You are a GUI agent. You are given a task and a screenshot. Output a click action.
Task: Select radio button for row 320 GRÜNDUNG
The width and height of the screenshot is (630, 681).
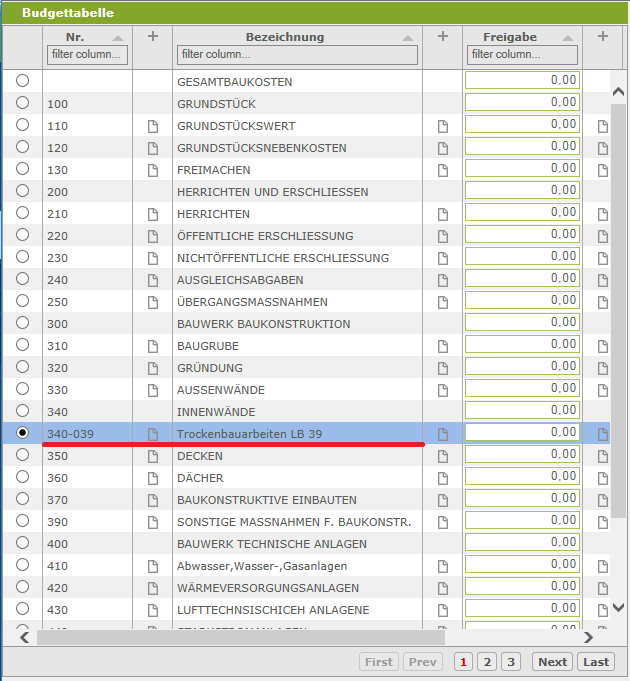(x=22, y=368)
